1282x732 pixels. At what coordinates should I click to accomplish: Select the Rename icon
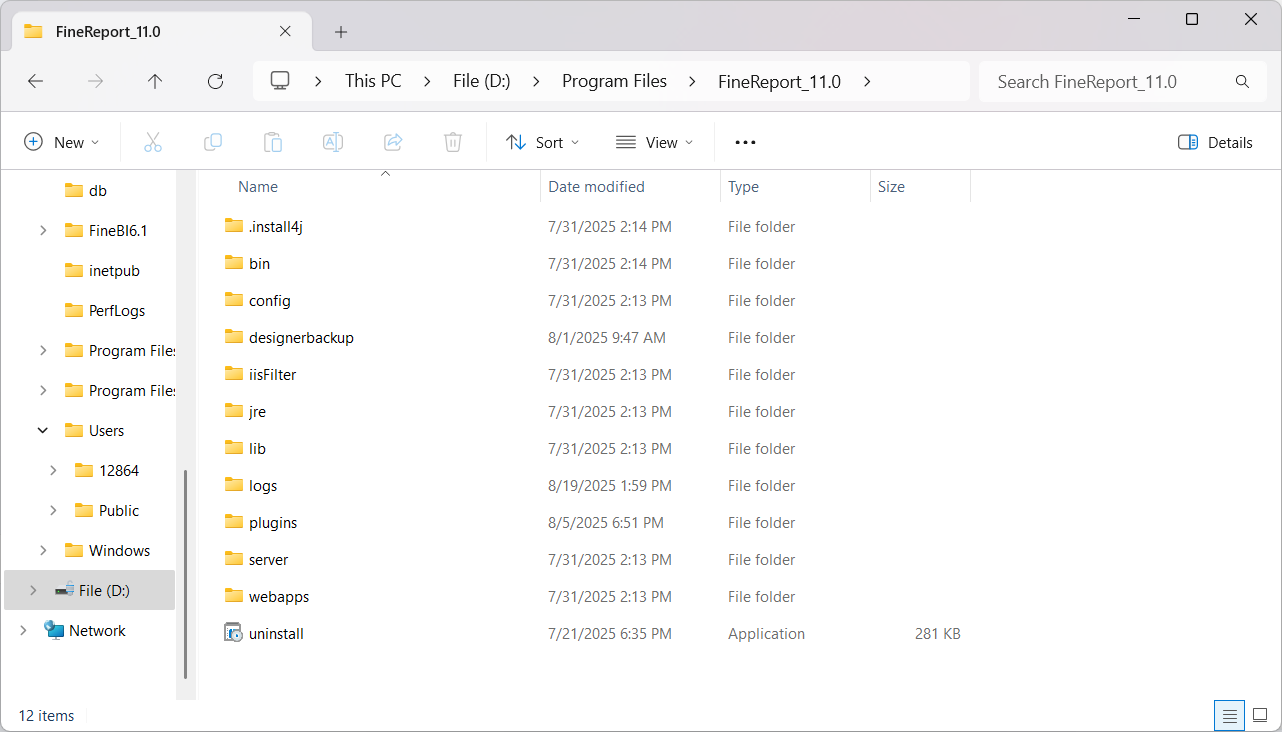(x=332, y=142)
